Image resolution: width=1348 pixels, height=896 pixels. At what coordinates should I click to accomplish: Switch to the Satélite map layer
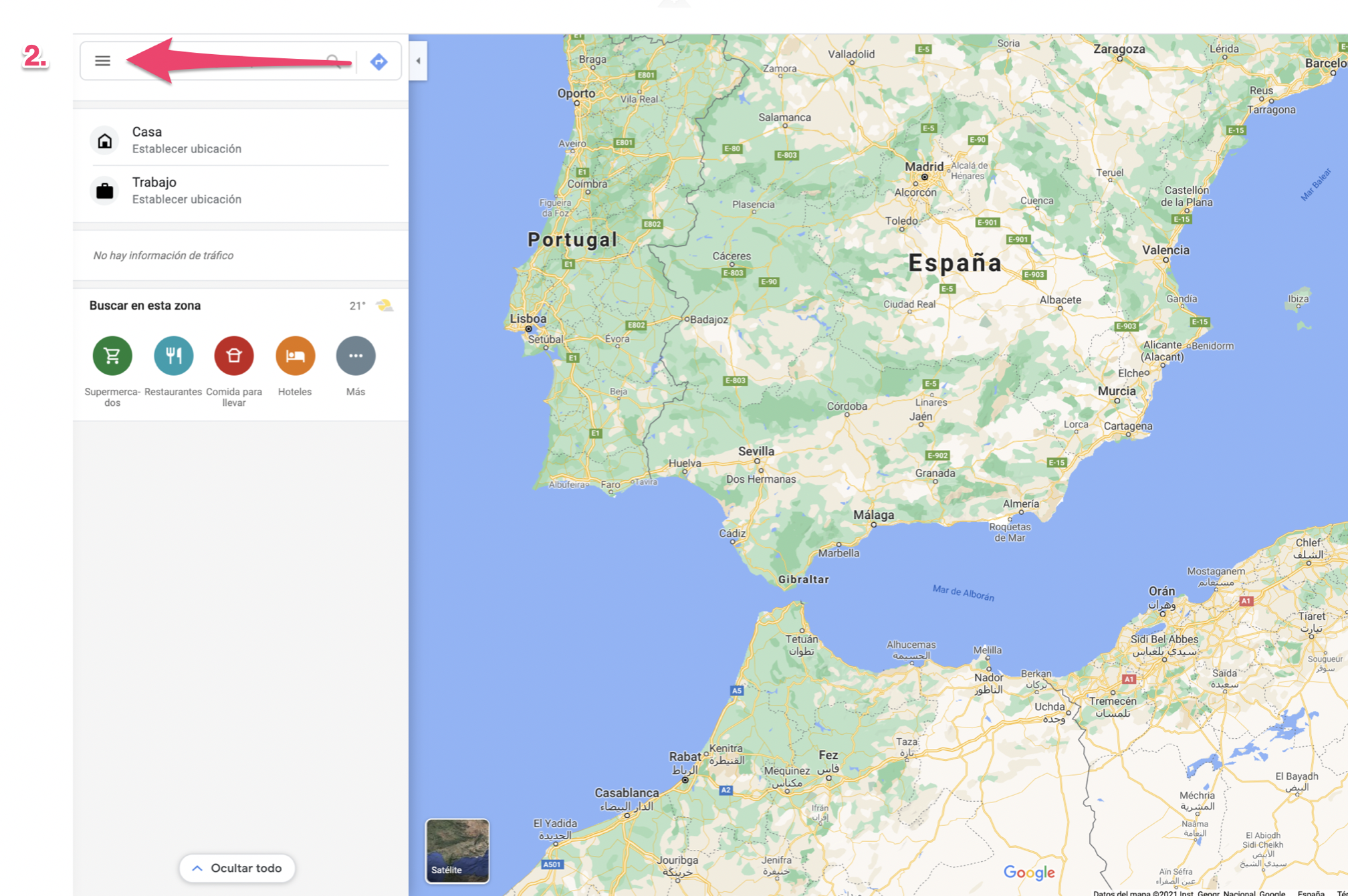[457, 851]
